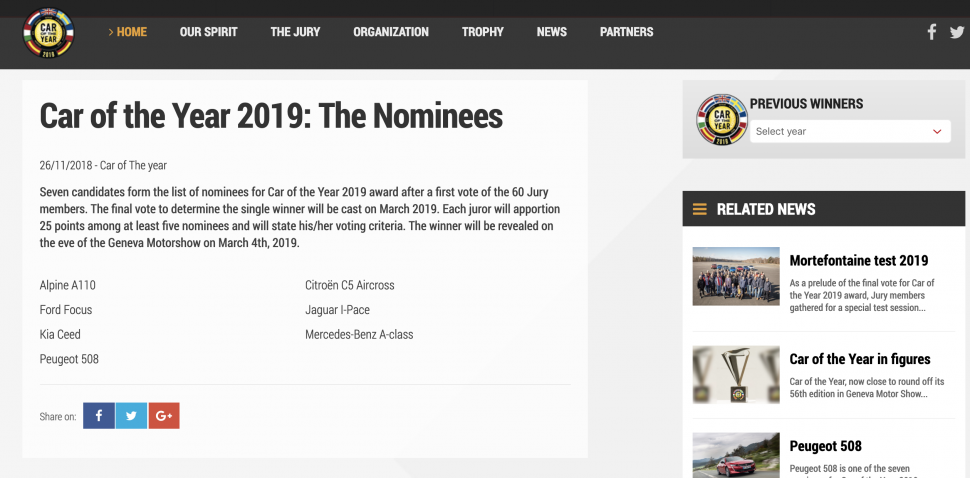970x478 pixels.
Task: Go to the Home menu item
Action: pos(128,32)
